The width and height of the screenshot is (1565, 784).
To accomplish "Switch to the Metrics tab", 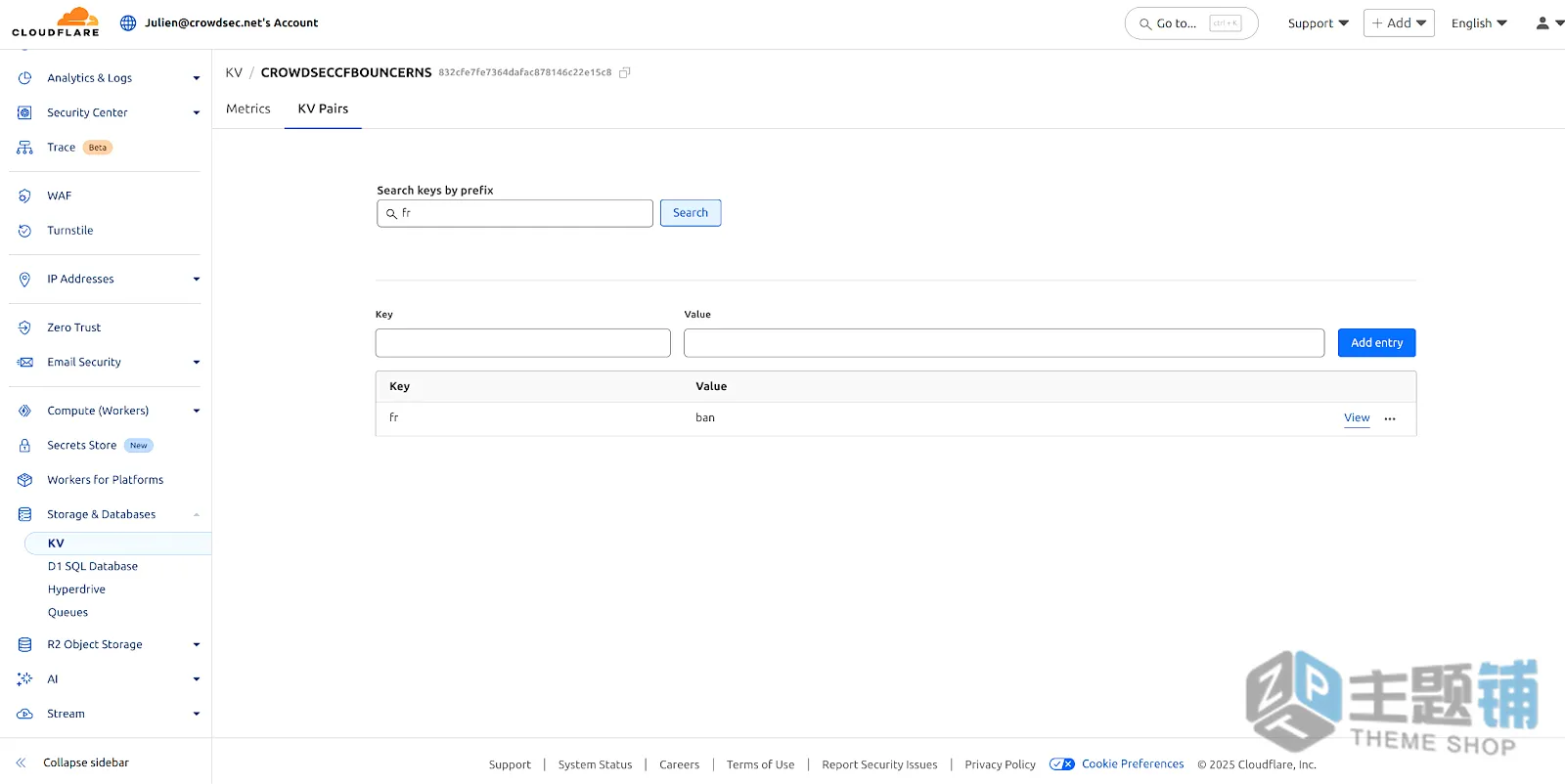I will click(248, 109).
